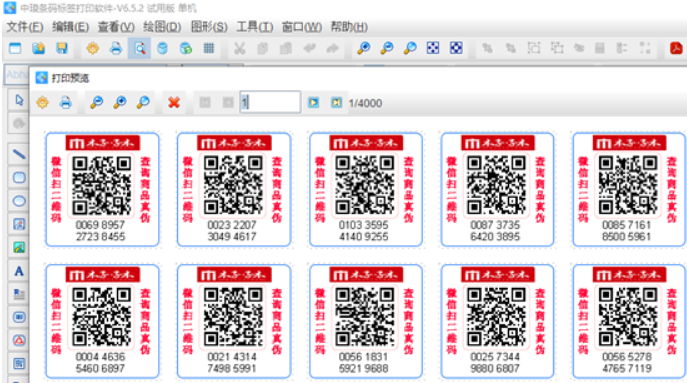687x383 pixels.
Task: Click the open file folder icon
Action: [x=39, y=48]
